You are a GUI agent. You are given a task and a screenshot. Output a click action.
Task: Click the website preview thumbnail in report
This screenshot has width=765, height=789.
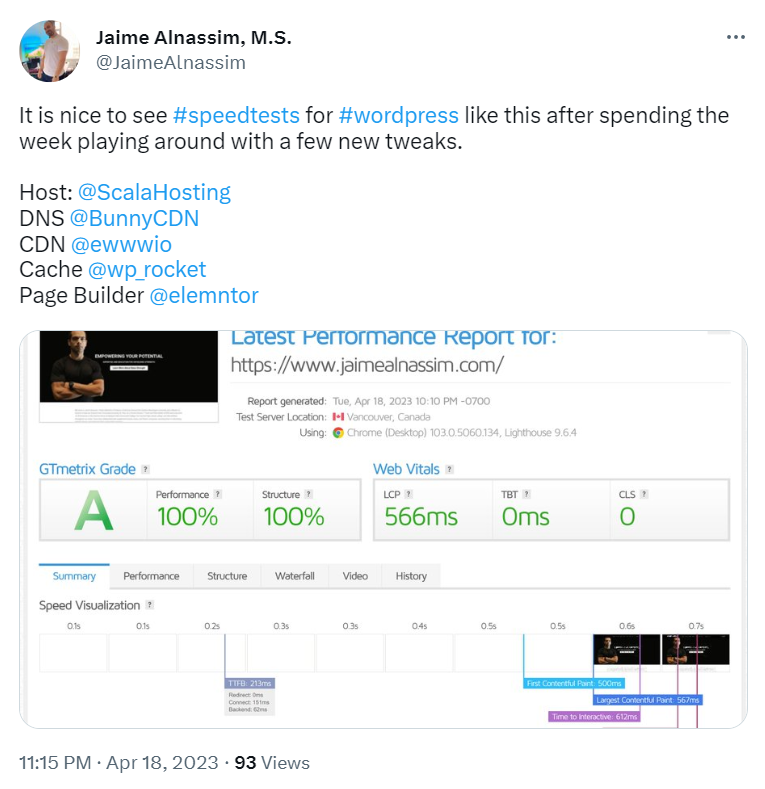pos(129,376)
